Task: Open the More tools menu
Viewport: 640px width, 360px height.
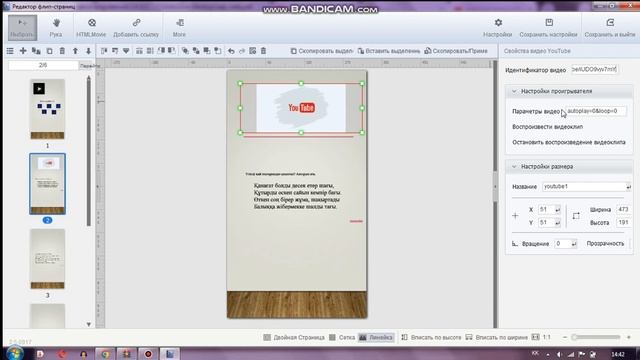Action: 179,28
